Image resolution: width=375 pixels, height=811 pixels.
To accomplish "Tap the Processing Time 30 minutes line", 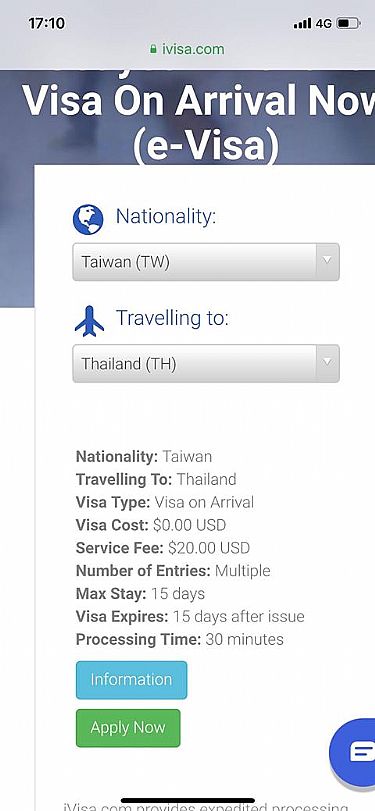I will click(179, 639).
